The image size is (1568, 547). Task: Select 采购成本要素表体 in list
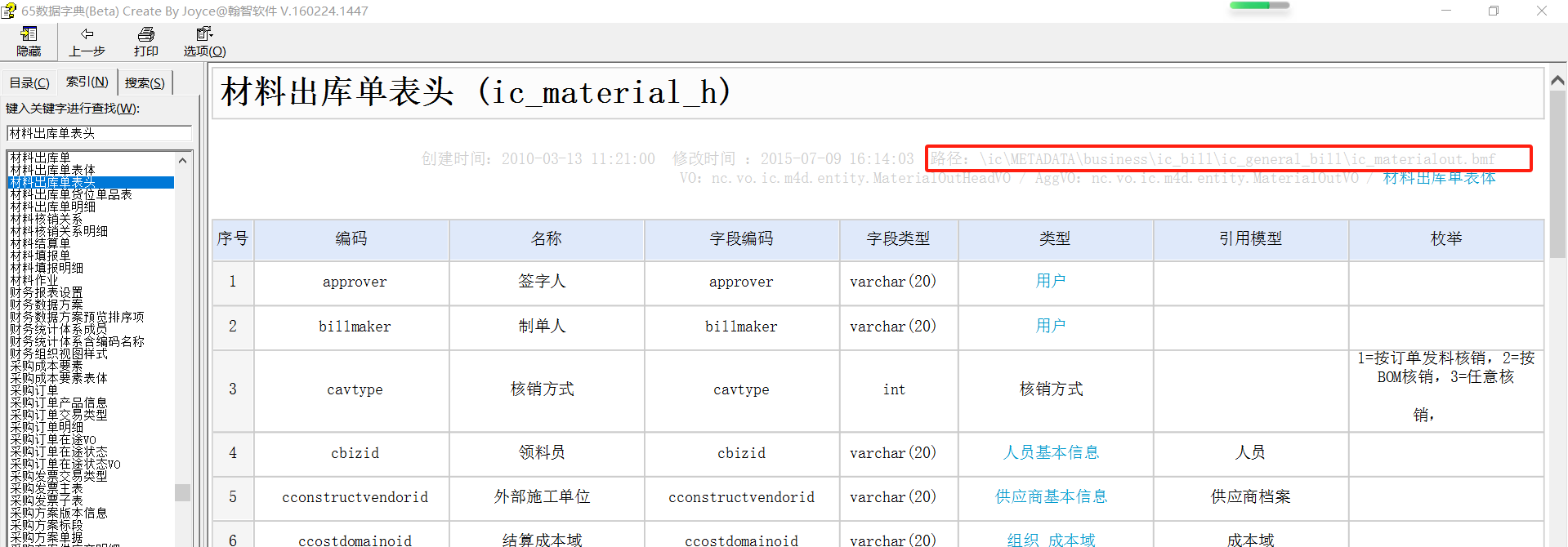coord(58,378)
